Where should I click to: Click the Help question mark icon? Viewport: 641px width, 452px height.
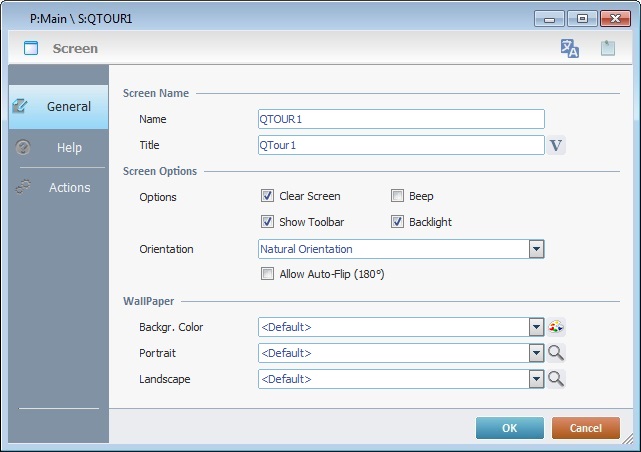click(24, 147)
